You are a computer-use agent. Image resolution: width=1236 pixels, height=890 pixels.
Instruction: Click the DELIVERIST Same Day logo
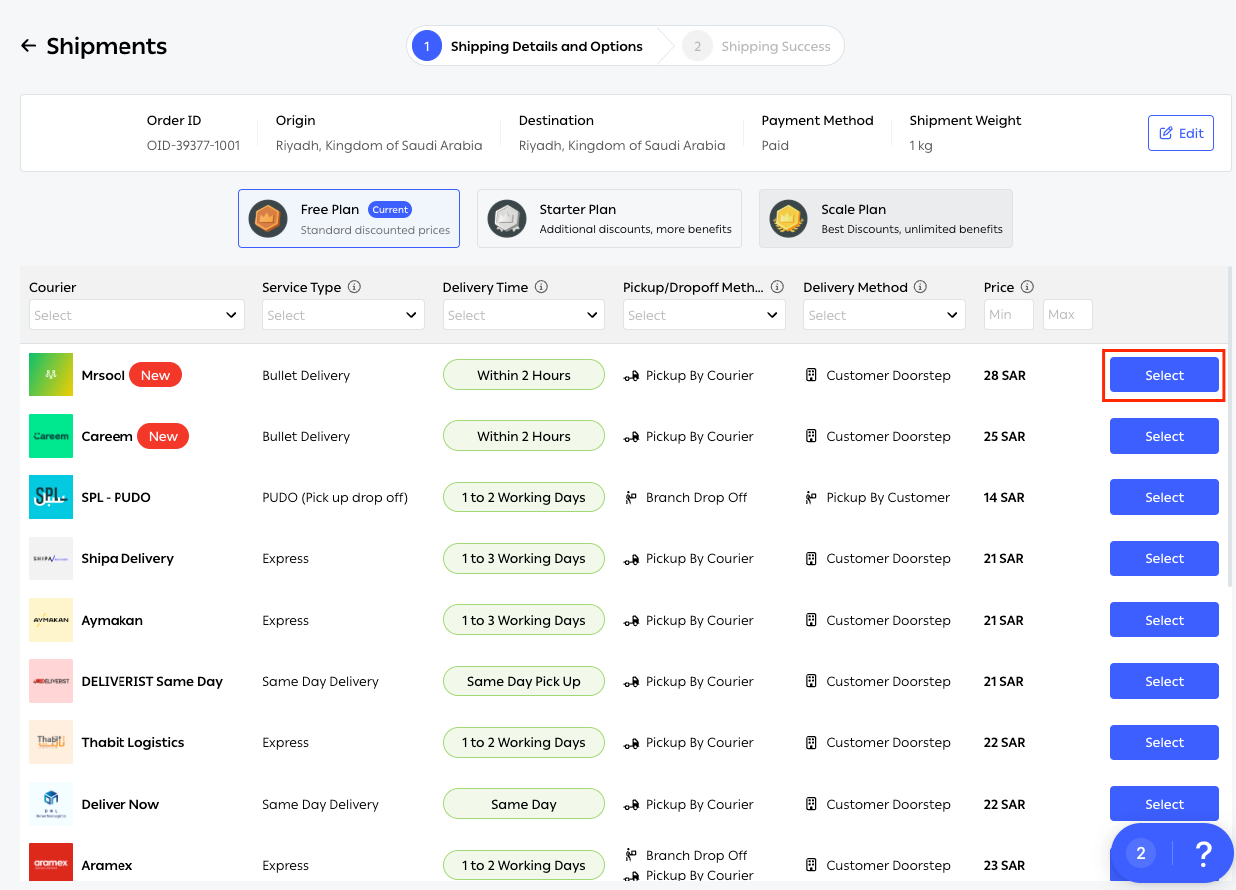(x=51, y=681)
